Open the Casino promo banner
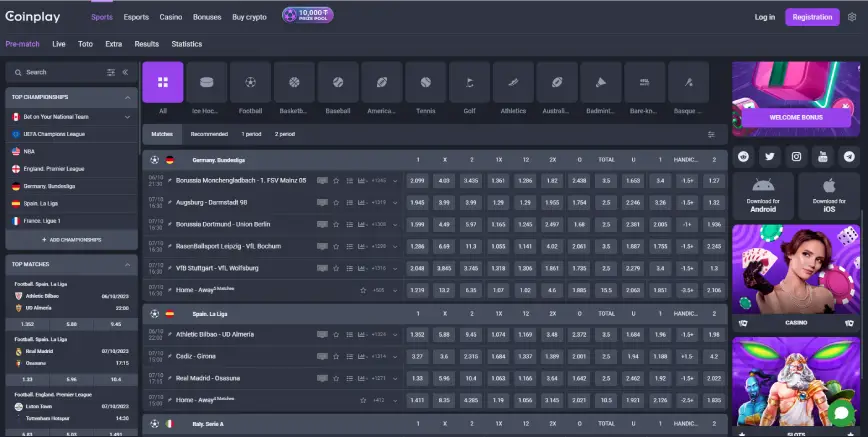 pyautogui.click(x=795, y=277)
